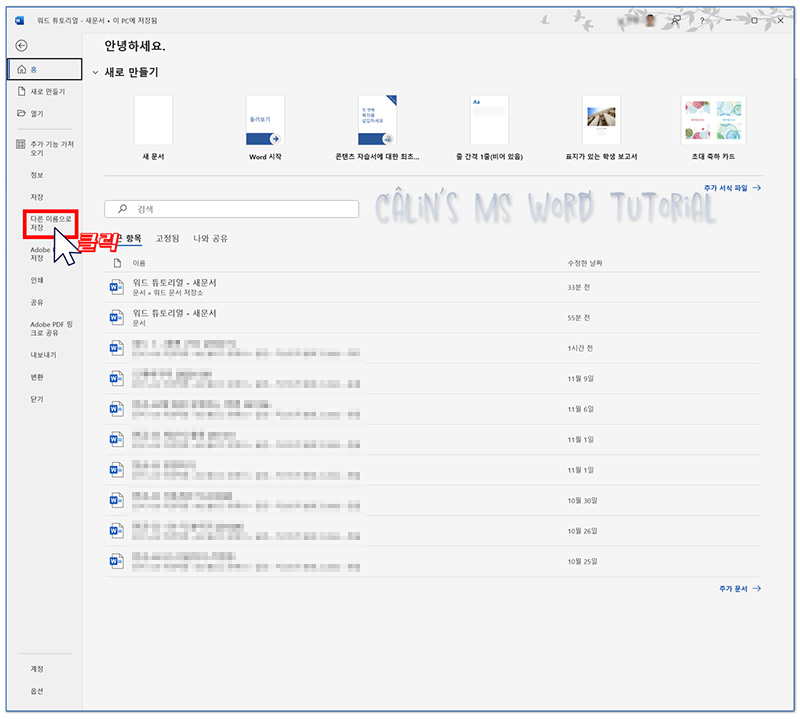
Task: Click the 1시간 전 modified date
Action: [x=580, y=348]
